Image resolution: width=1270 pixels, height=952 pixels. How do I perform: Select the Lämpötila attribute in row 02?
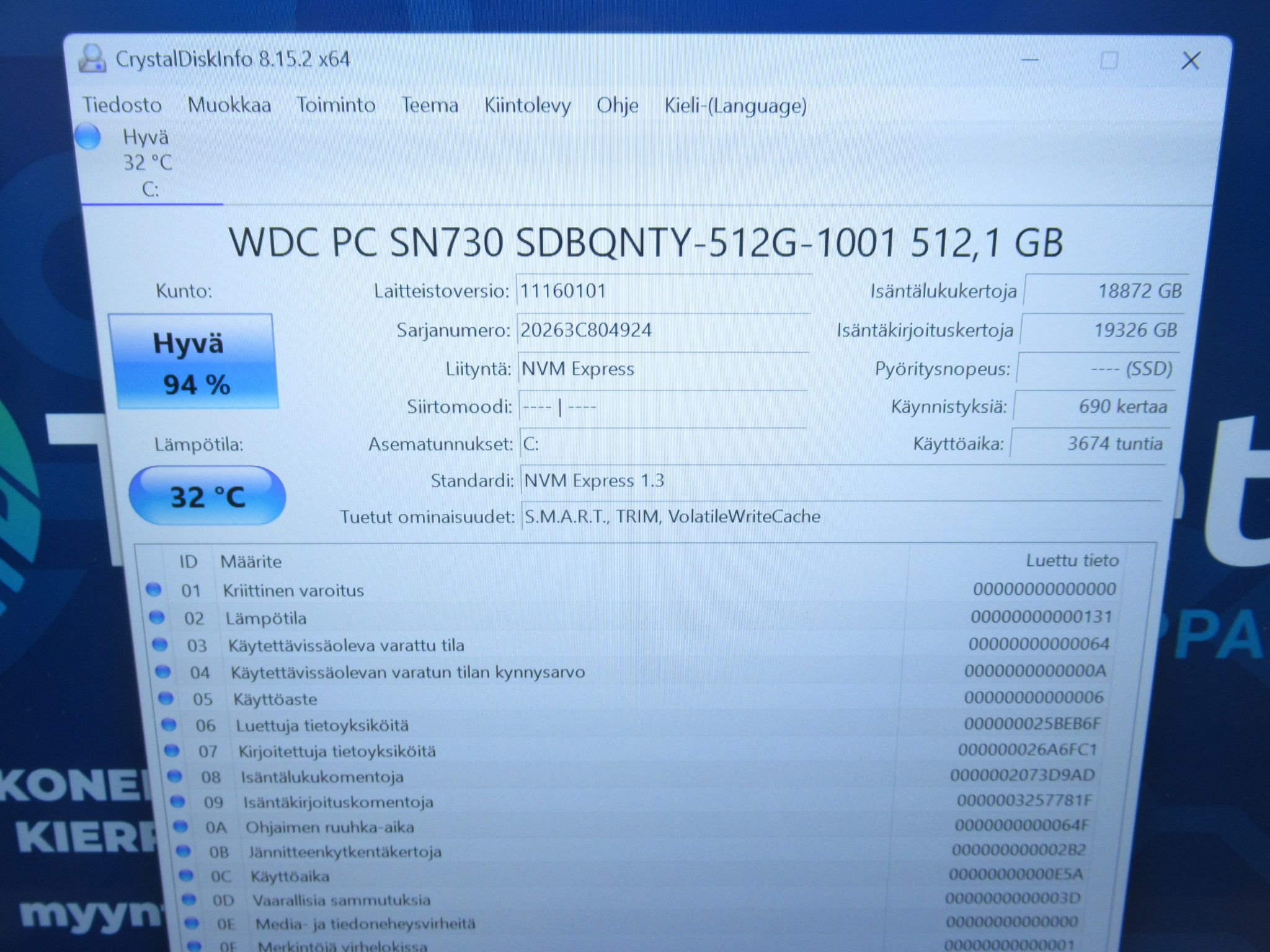pyautogui.click(x=631, y=617)
